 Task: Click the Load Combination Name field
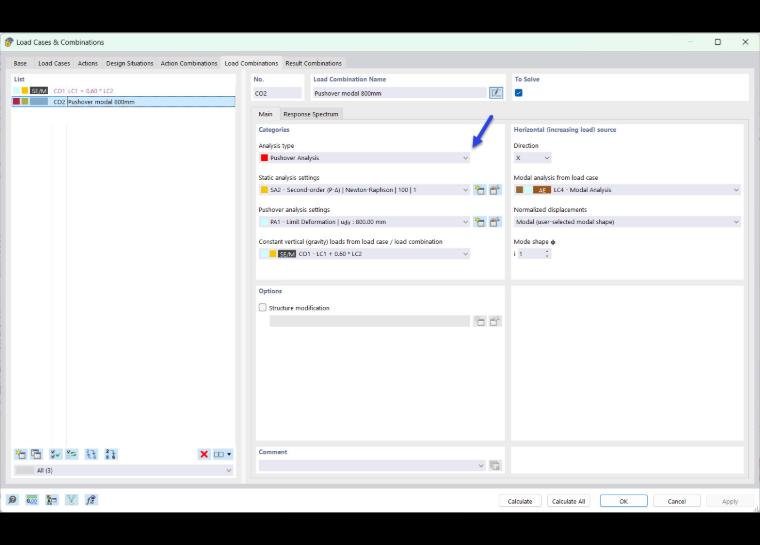(399, 93)
